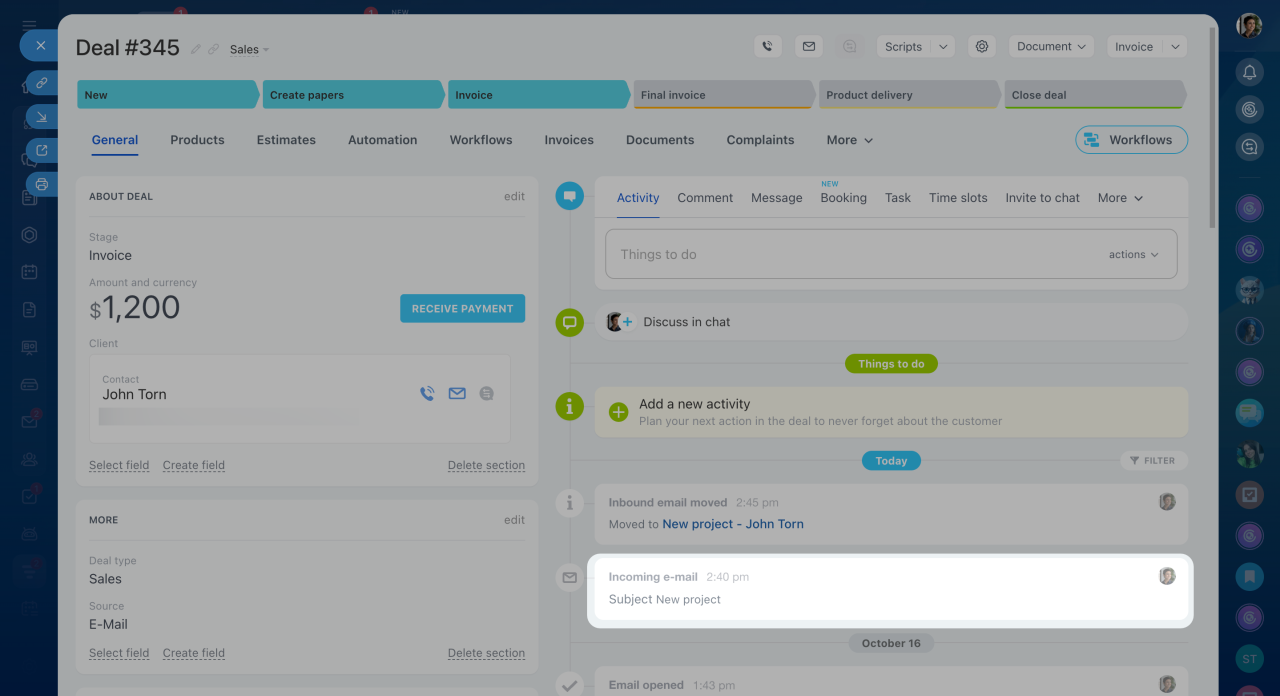Open the actions dropdown in activity box
The width and height of the screenshot is (1280, 696).
pyautogui.click(x=1133, y=255)
